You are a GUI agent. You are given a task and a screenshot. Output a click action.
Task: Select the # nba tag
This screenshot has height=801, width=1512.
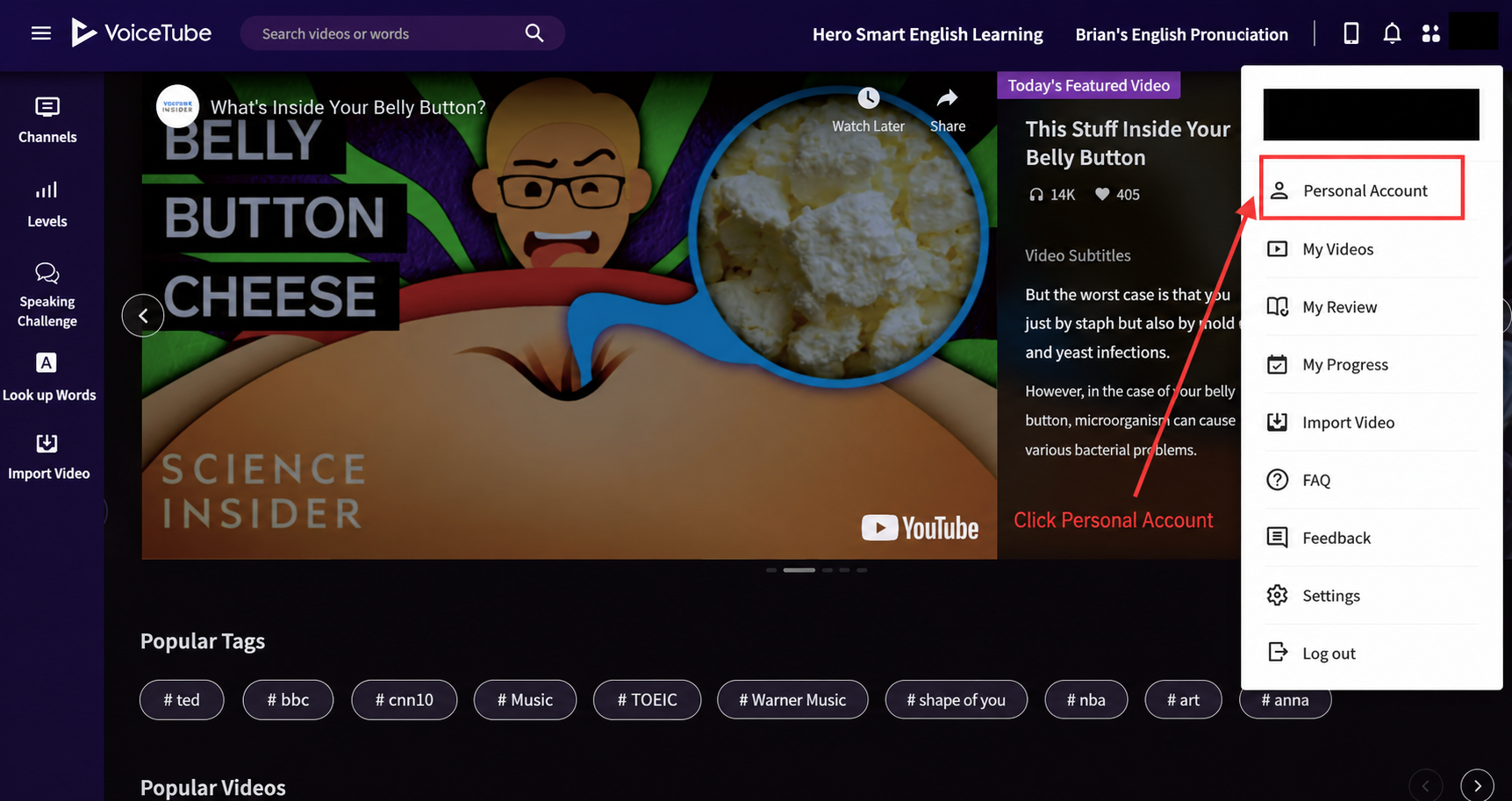(1086, 700)
